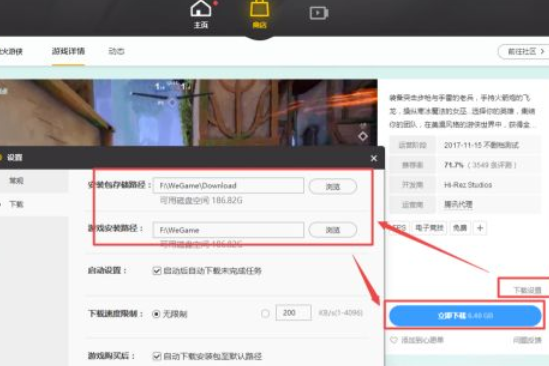Close the 设置 dialog with X

[374, 158]
